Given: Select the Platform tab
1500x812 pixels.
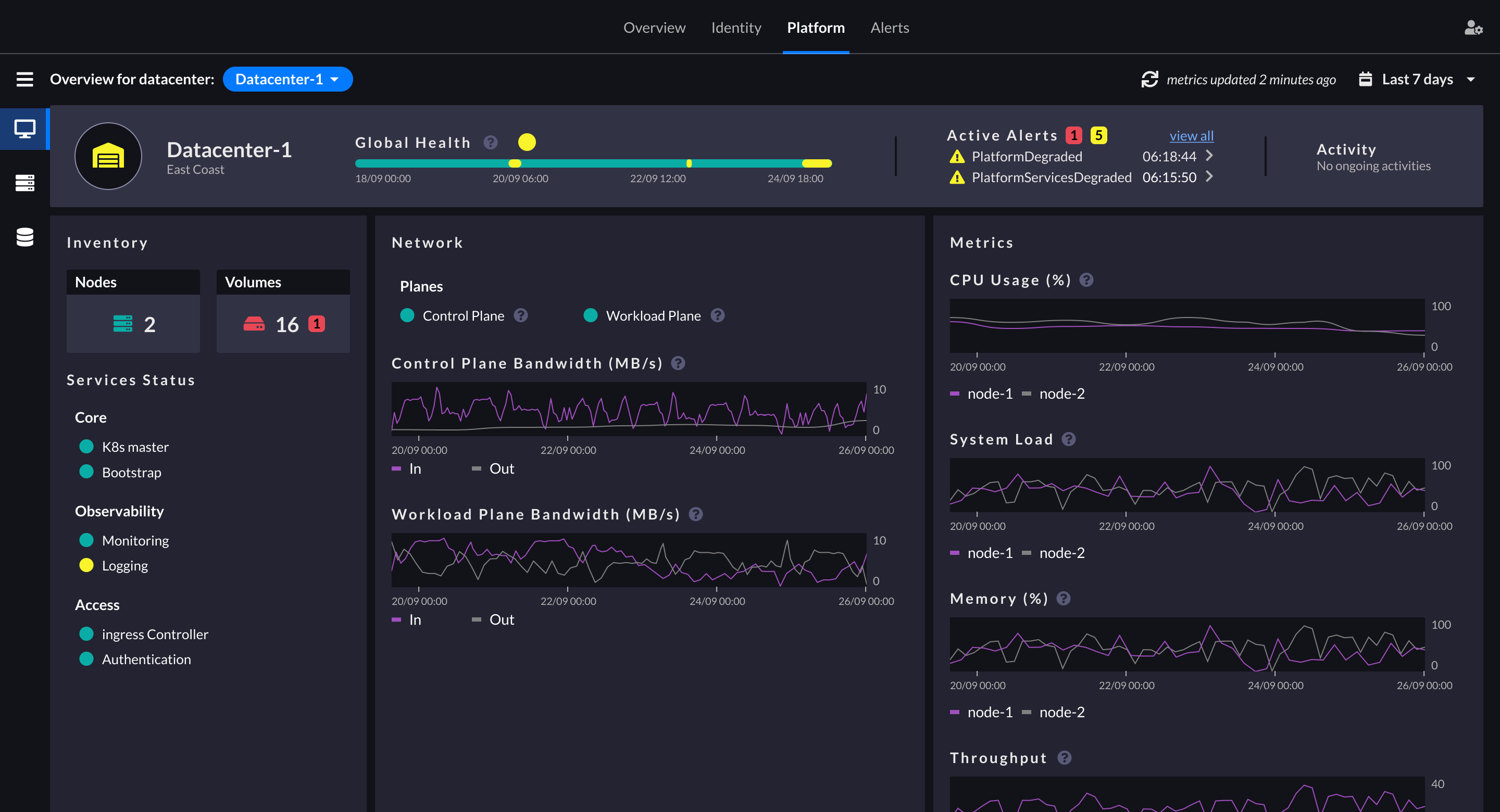Looking at the screenshot, I should tap(816, 28).
